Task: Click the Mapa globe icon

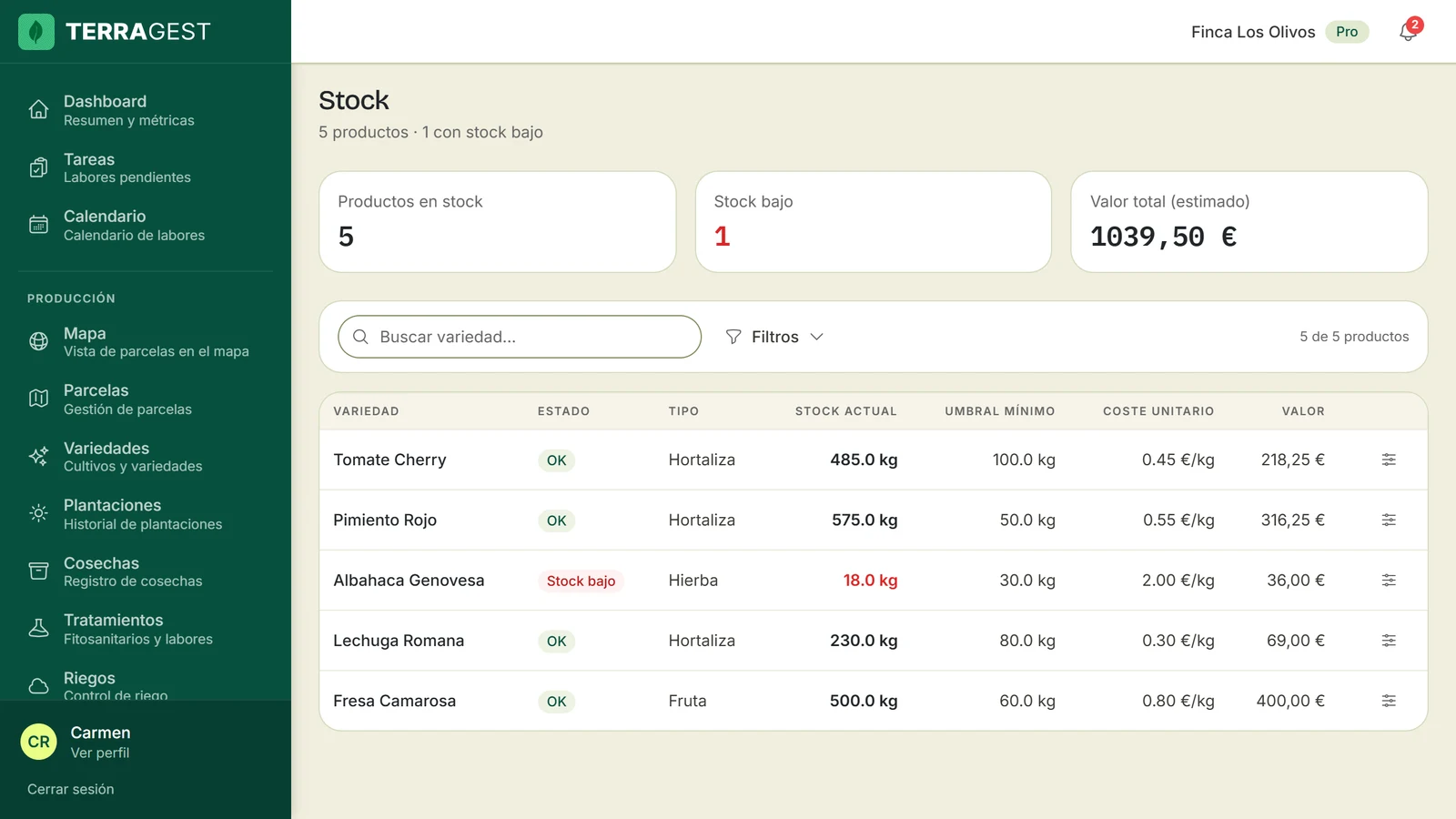Action: point(38,341)
